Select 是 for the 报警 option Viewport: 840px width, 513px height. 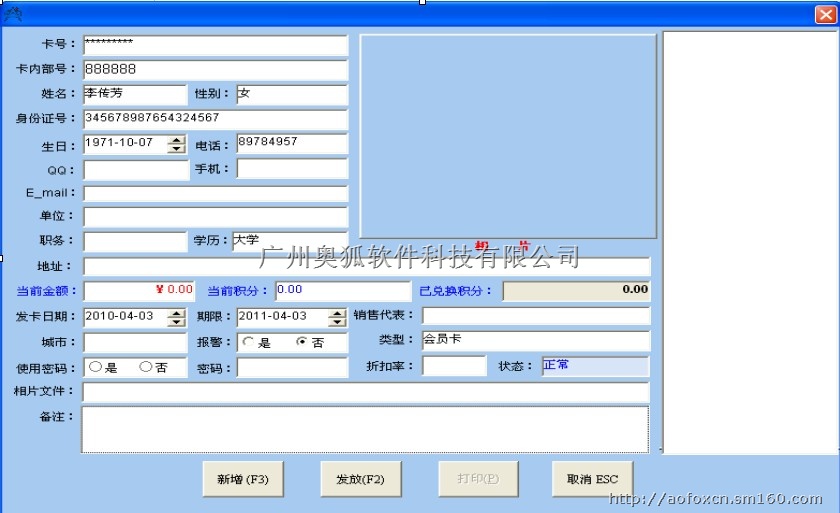coord(248,342)
